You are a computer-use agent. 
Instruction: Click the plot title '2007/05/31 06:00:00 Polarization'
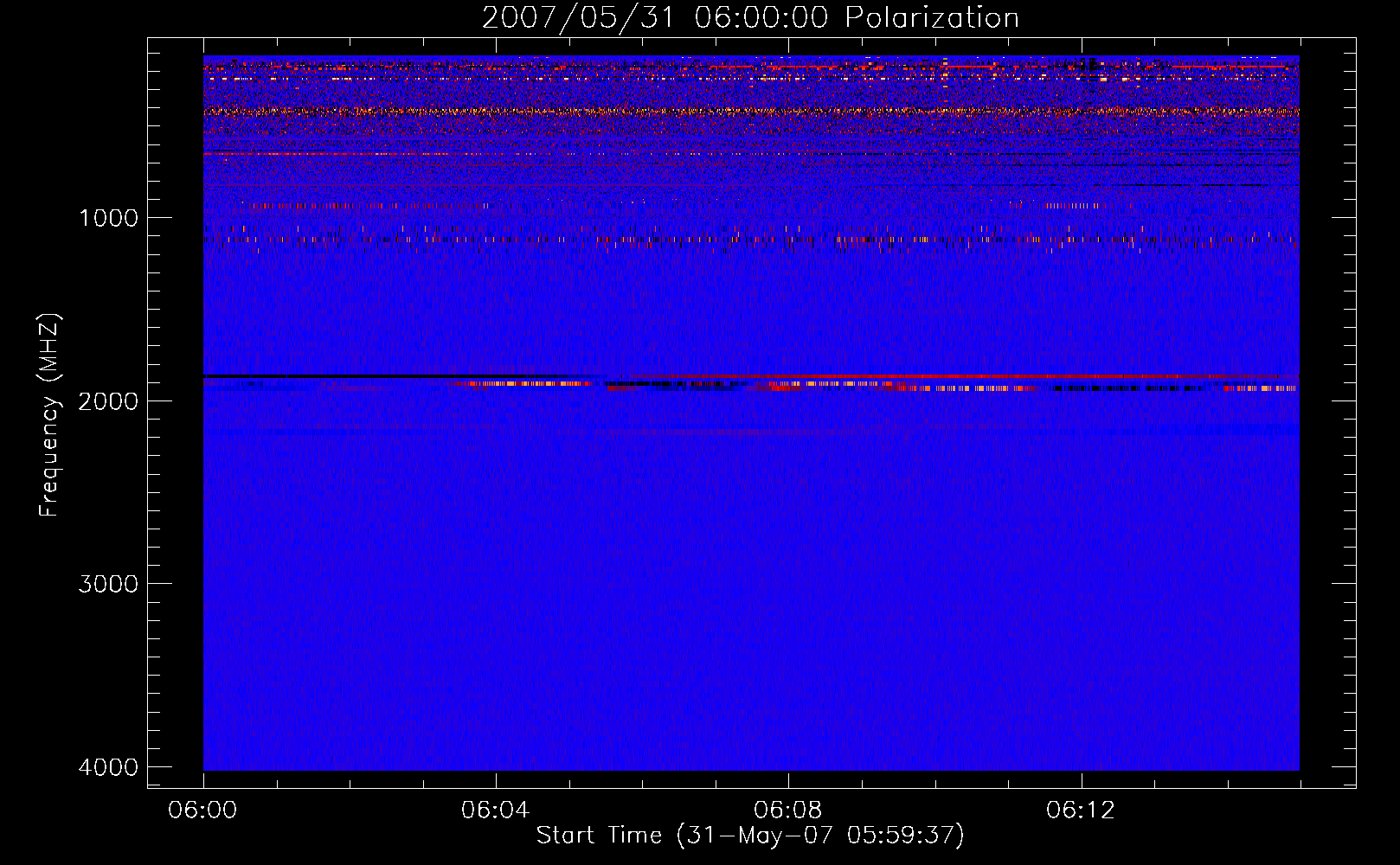click(x=750, y=18)
